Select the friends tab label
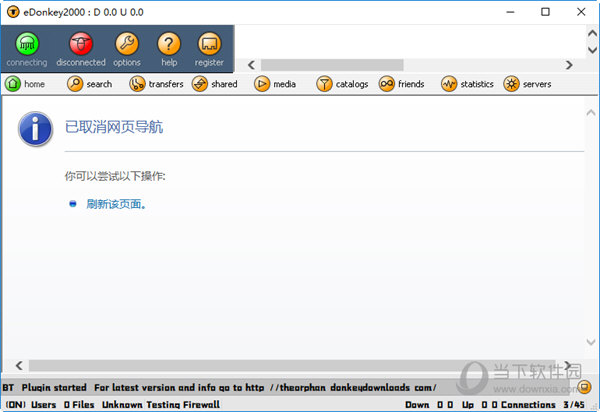This screenshot has width=600, height=412. tap(411, 84)
